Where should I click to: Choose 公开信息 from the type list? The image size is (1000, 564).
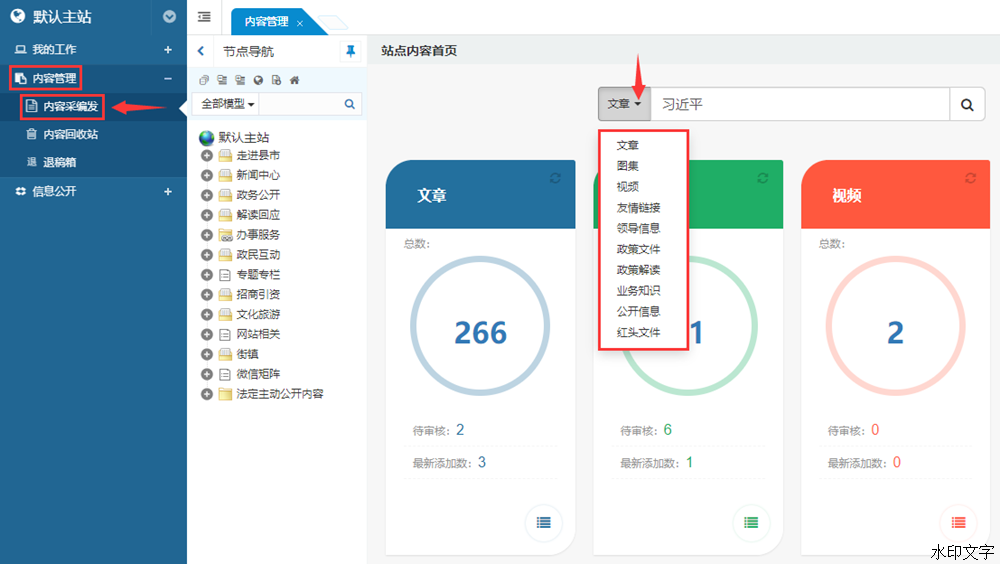(638, 311)
